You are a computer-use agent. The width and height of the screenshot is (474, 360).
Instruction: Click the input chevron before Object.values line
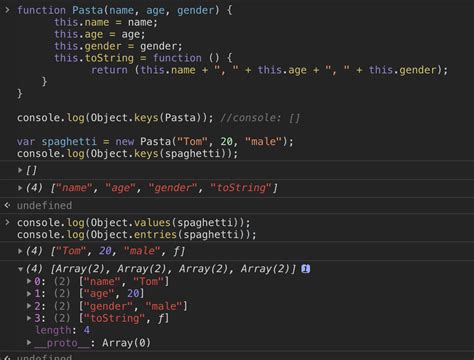7,222
